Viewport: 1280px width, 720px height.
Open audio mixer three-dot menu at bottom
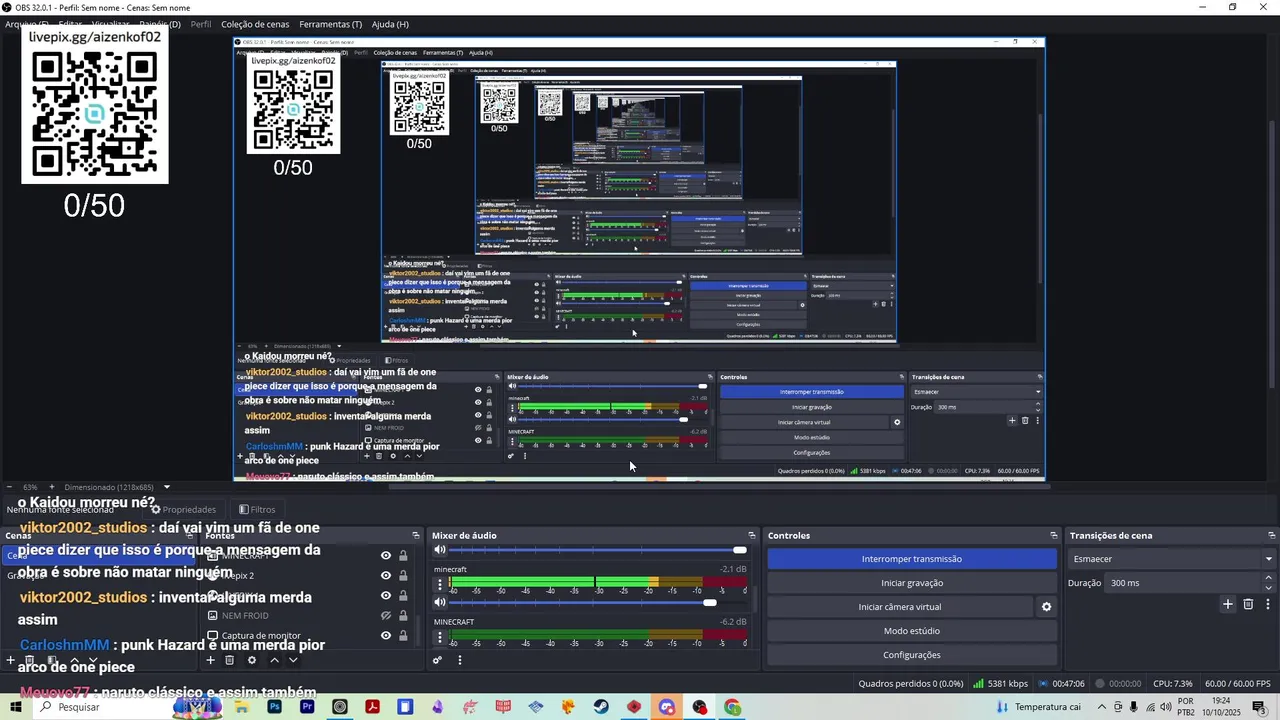tap(460, 660)
